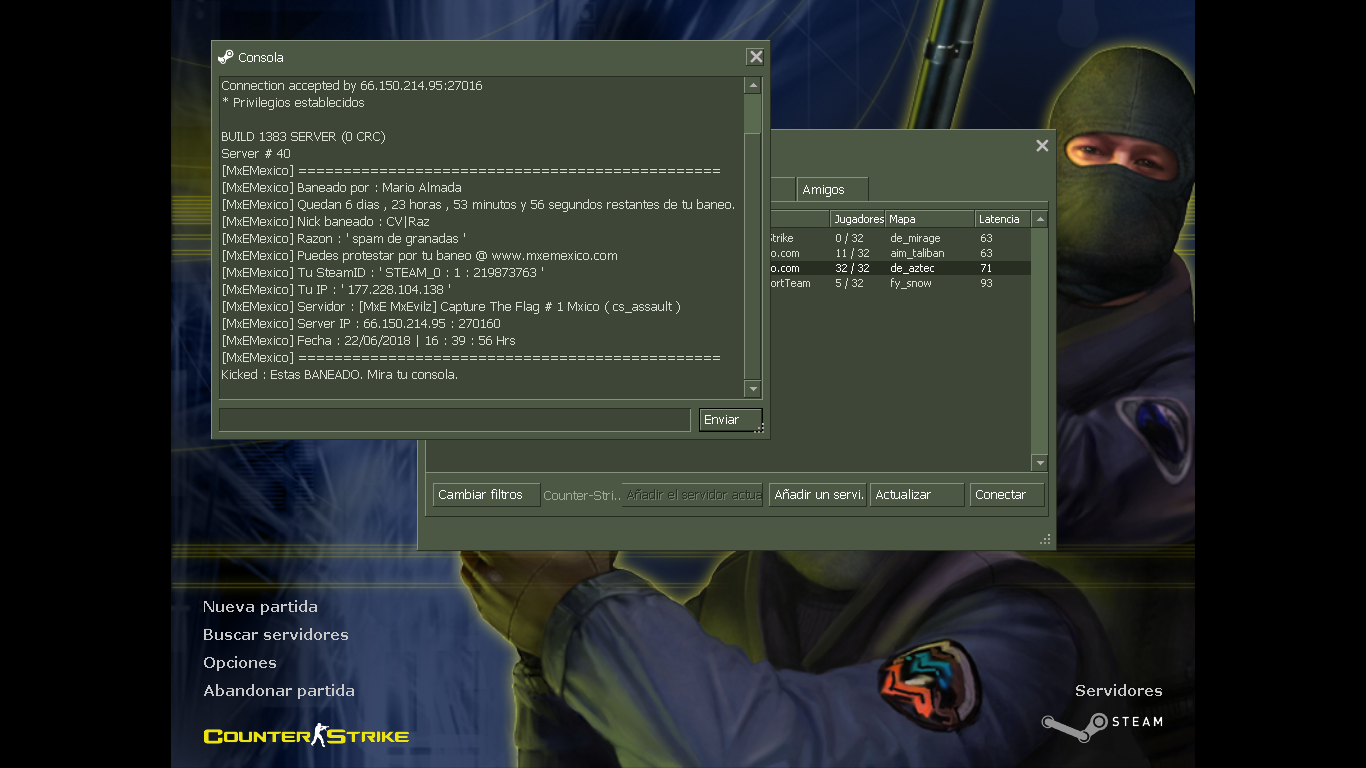The image size is (1366, 768).
Task: Click the Cambiar filtros button
Action: point(486,495)
